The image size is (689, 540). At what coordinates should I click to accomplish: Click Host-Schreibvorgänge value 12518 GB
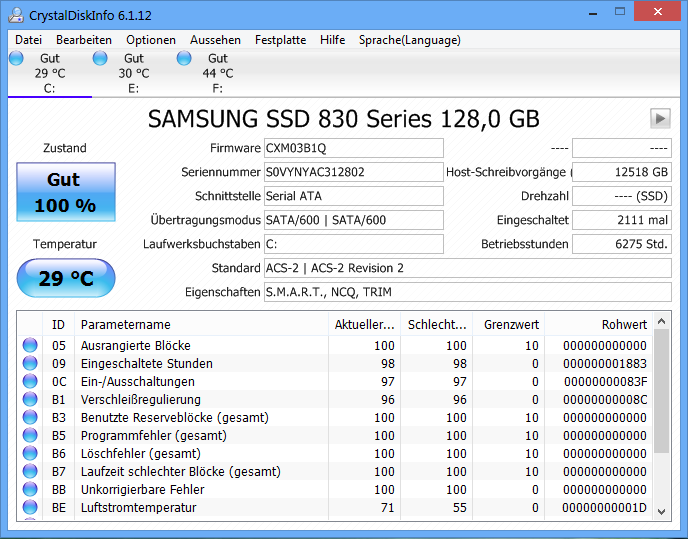pos(622,172)
